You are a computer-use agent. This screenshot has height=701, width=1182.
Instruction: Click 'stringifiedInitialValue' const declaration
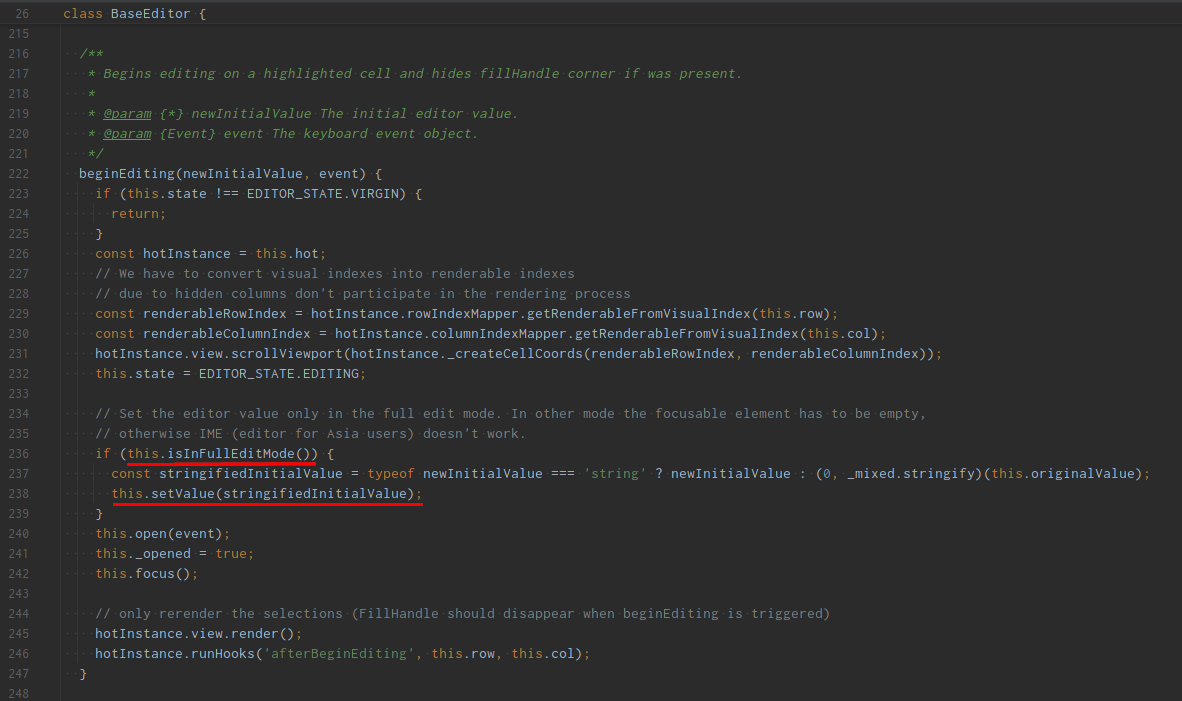[x=250, y=473]
